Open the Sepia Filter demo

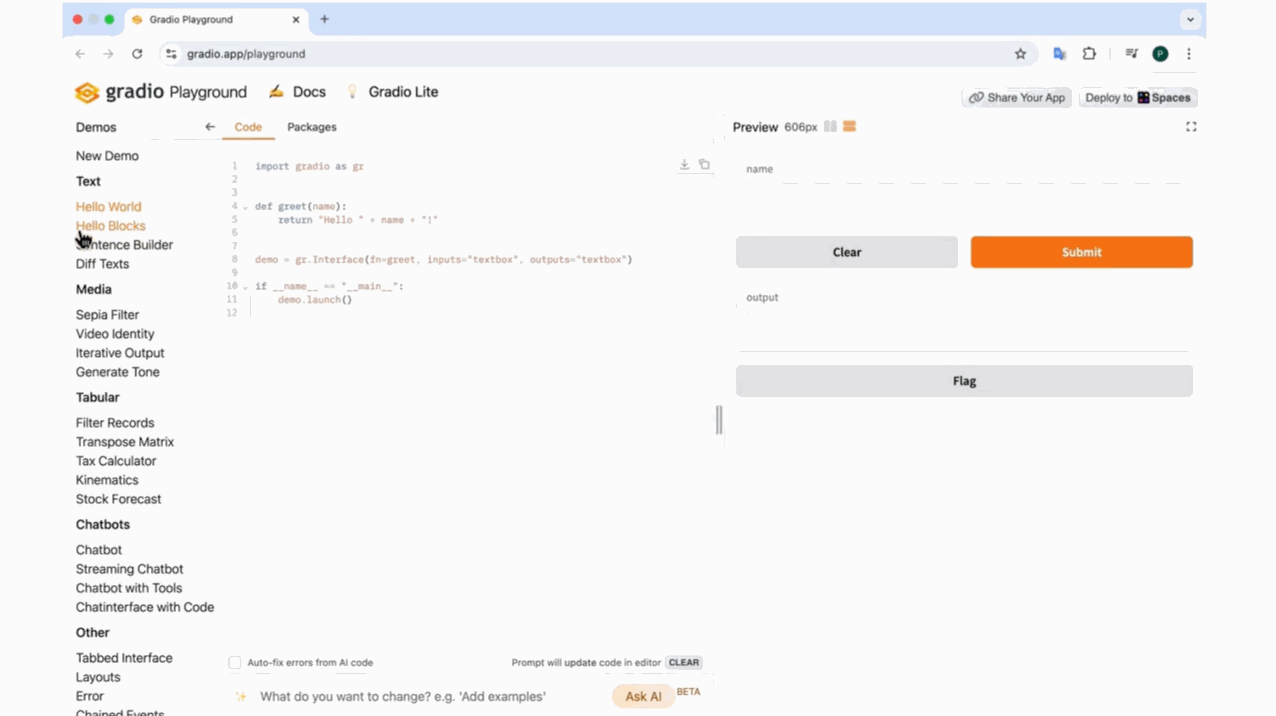click(x=107, y=315)
